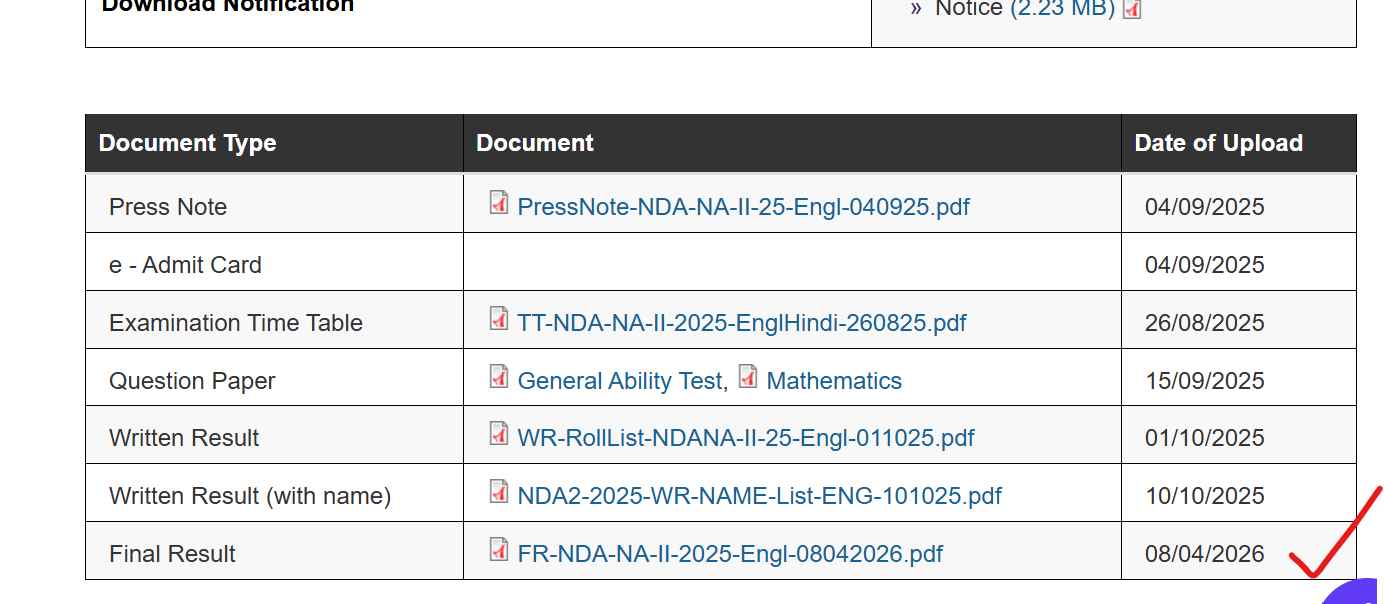This screenshot has height=604, width=1384.
Task: Select the Press Note table row label
Action: click(168, 206)
